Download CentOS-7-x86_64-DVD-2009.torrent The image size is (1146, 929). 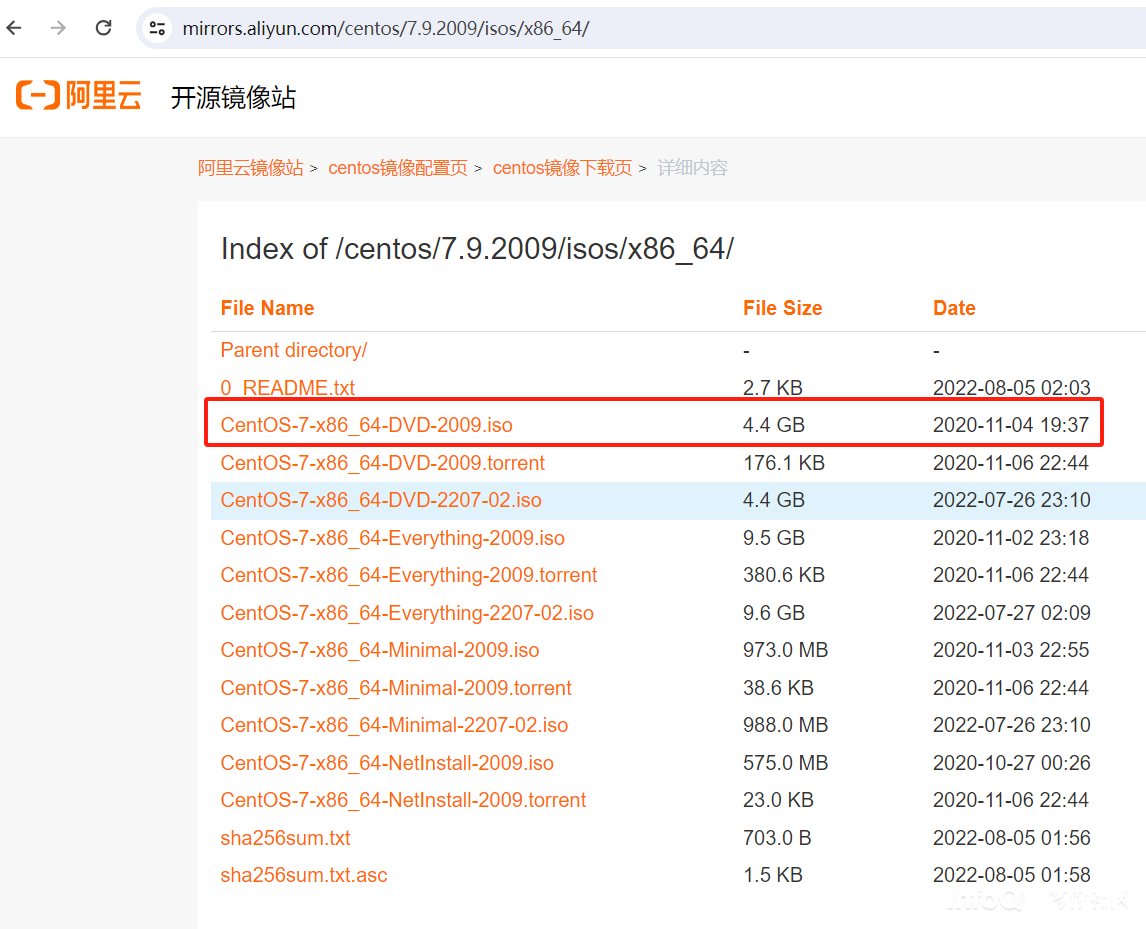(382, 463)
